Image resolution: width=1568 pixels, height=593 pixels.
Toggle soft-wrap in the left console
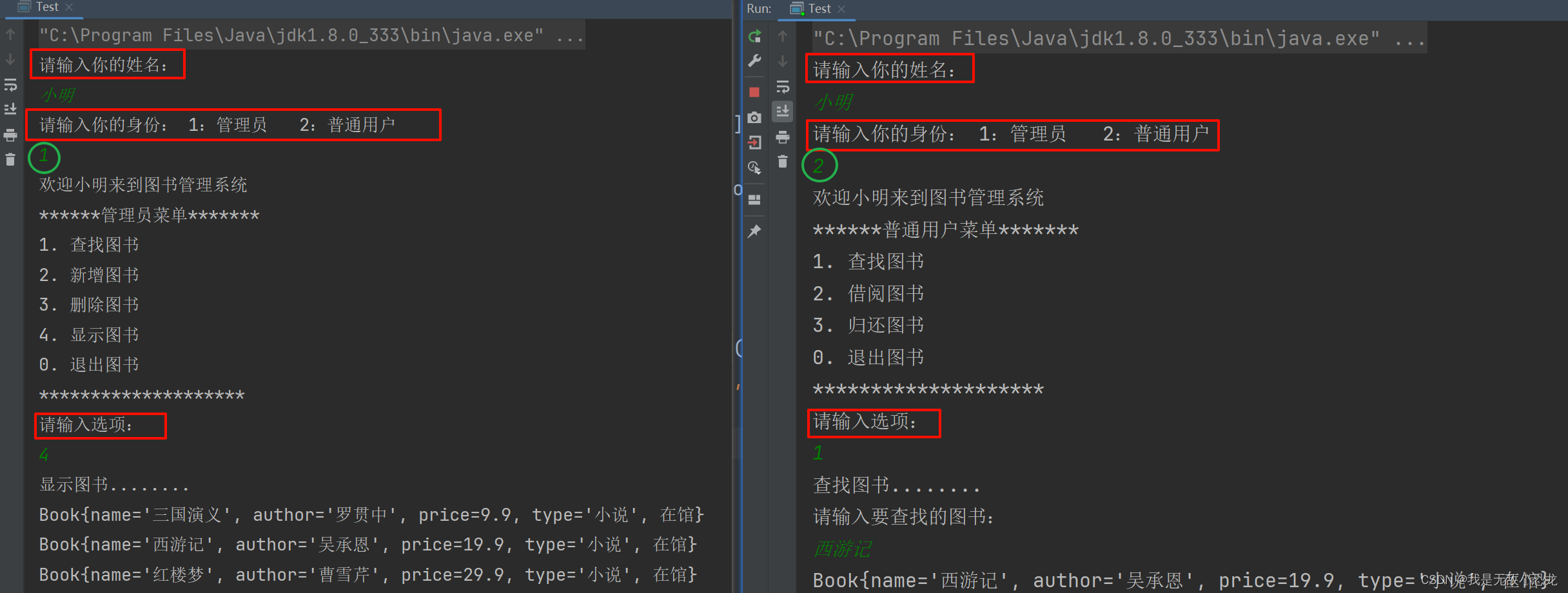point(10,84)
